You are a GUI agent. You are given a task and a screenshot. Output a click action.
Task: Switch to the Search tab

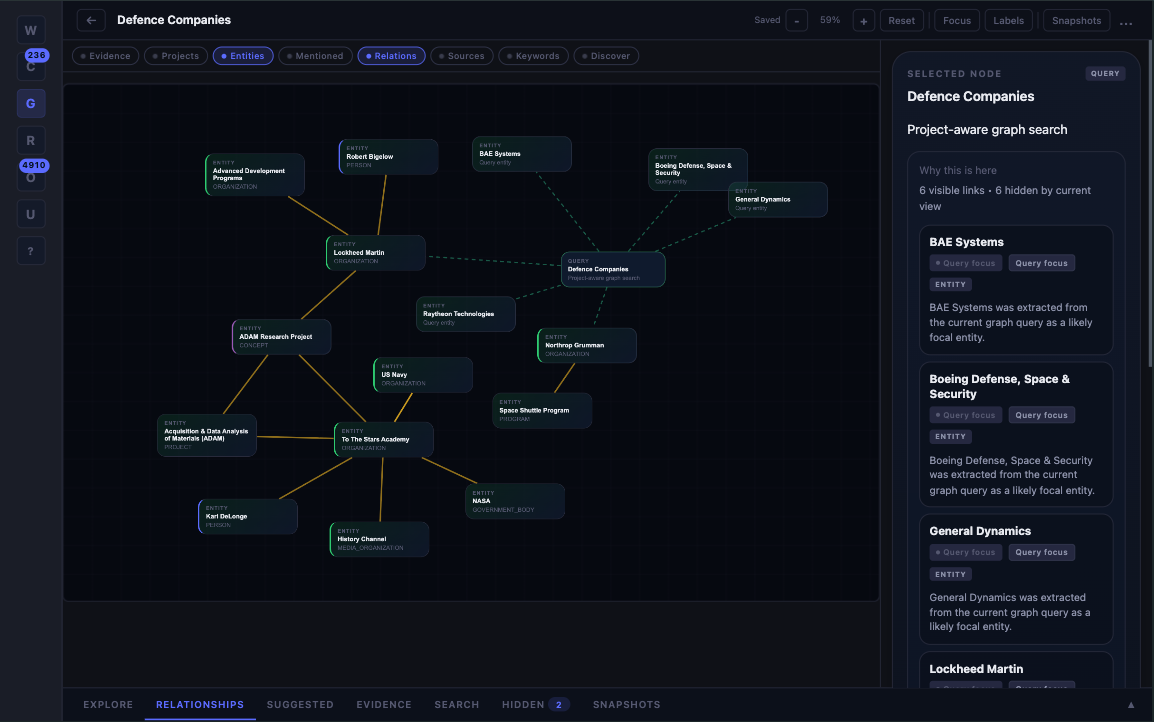click(x=456, y=704)
